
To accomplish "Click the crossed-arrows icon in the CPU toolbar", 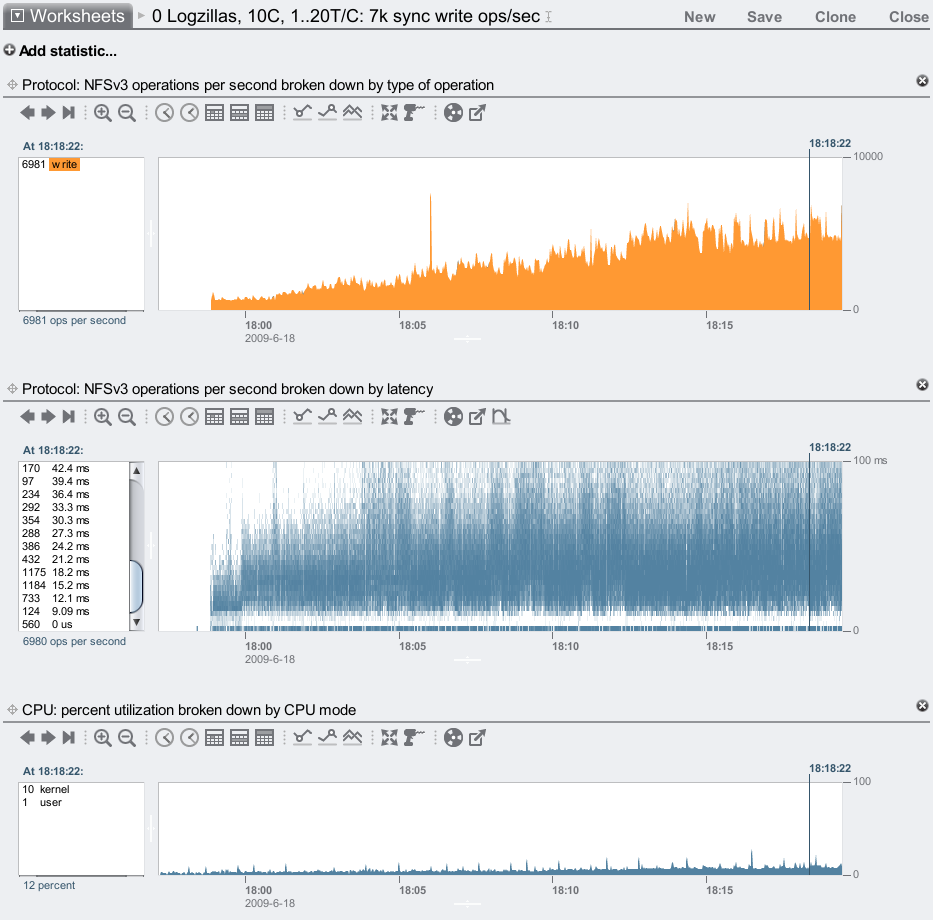I will (x=390, y=738).
